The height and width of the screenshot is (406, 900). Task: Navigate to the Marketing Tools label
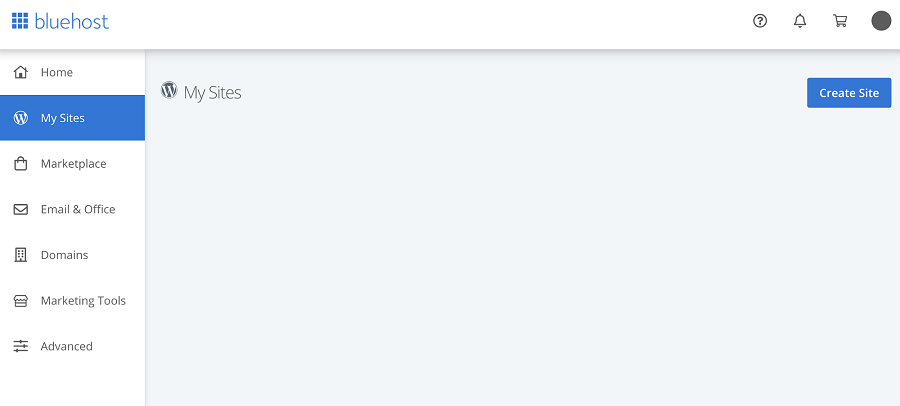83,301
